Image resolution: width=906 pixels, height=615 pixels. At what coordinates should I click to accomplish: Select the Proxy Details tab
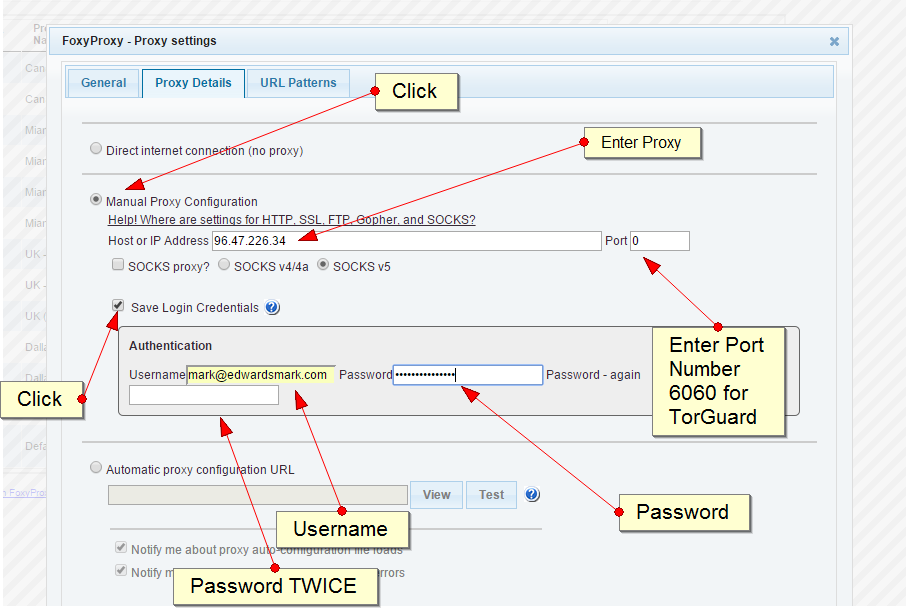(193, 83)
